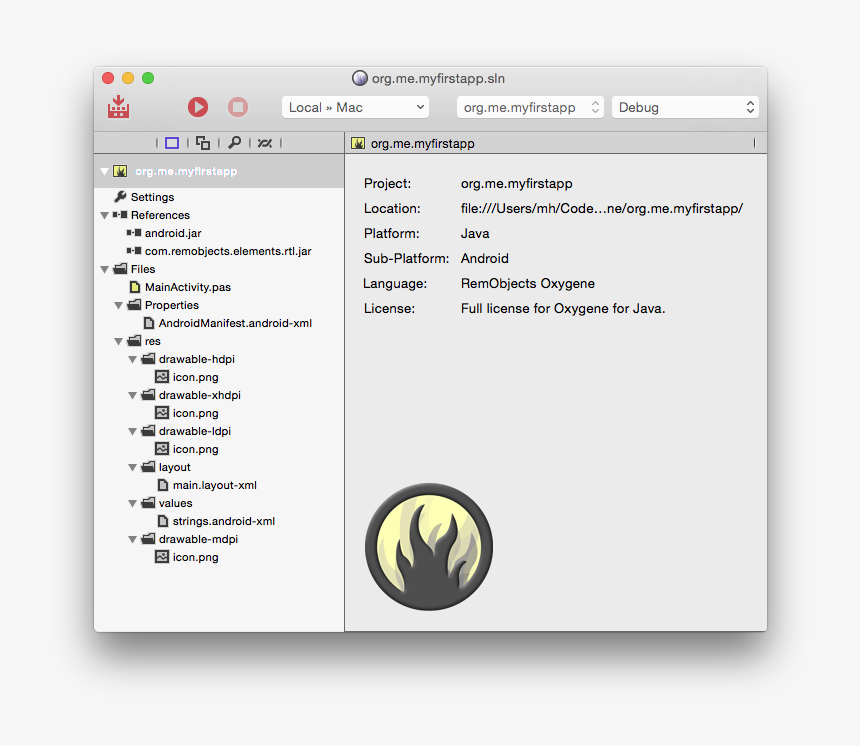Collapse the org.me.myfirstapp root node
This screenshot has height=746, width=860.
click(x=104, y=172)
